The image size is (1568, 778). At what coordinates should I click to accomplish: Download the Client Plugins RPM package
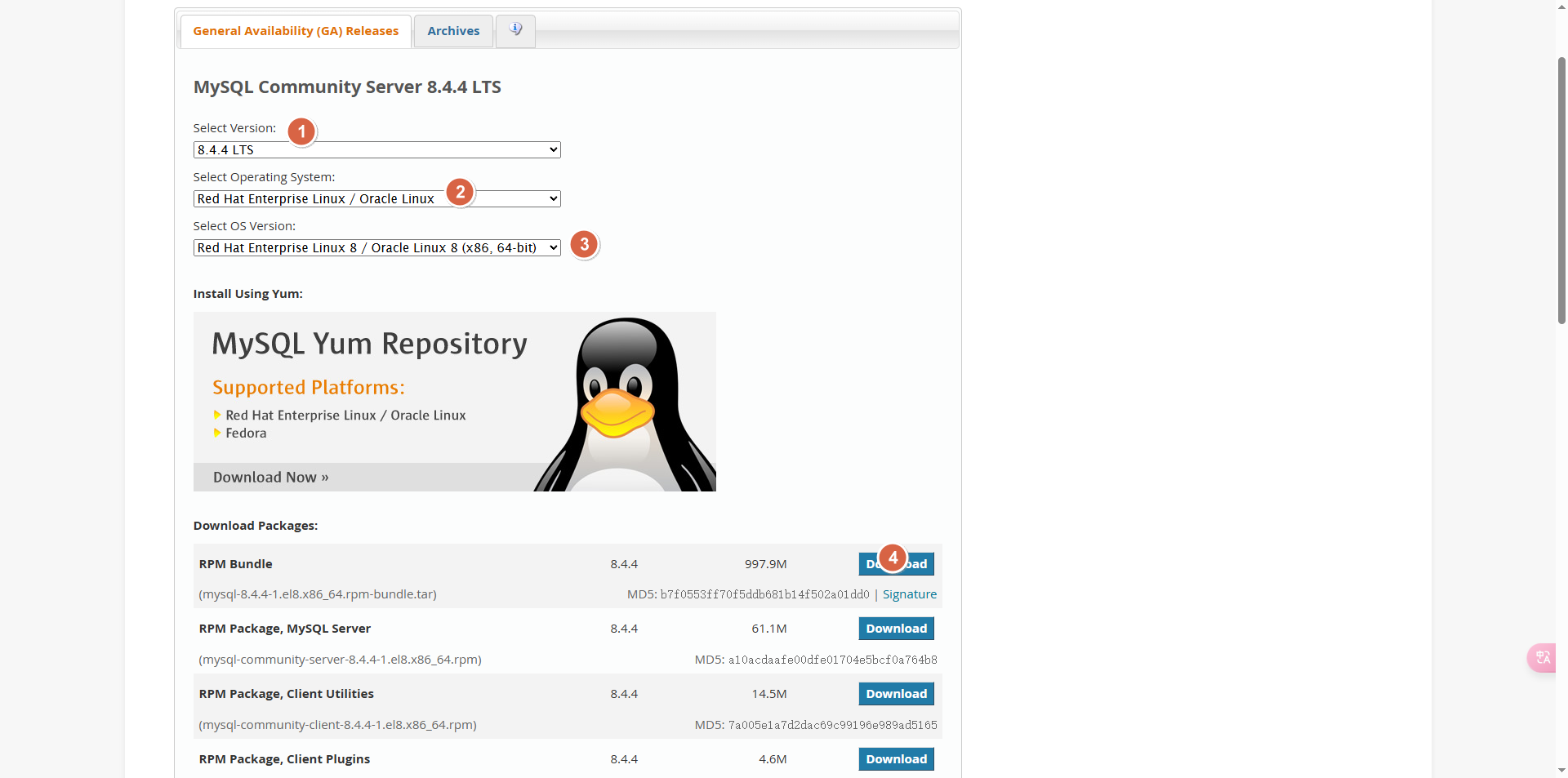click(x=896, y=759)
